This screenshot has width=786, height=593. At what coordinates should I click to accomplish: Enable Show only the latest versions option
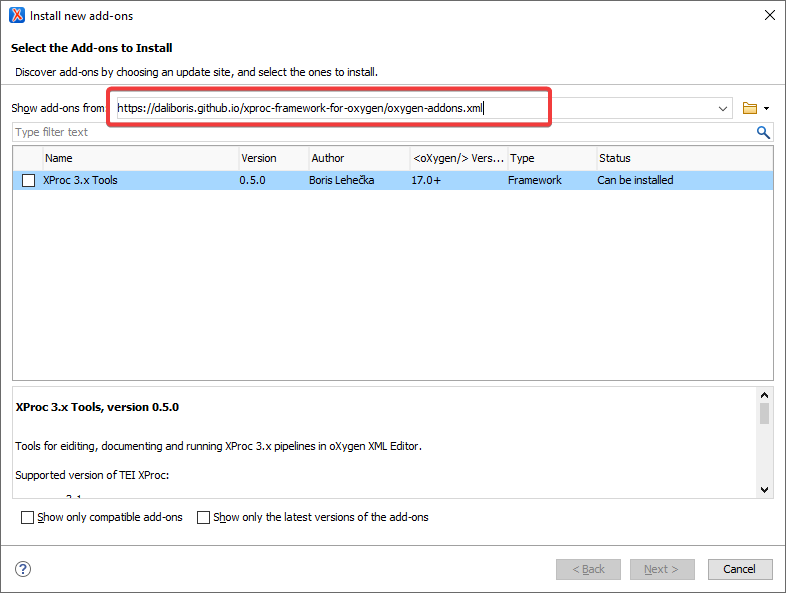pyautogui.click(x=203, y=517)
